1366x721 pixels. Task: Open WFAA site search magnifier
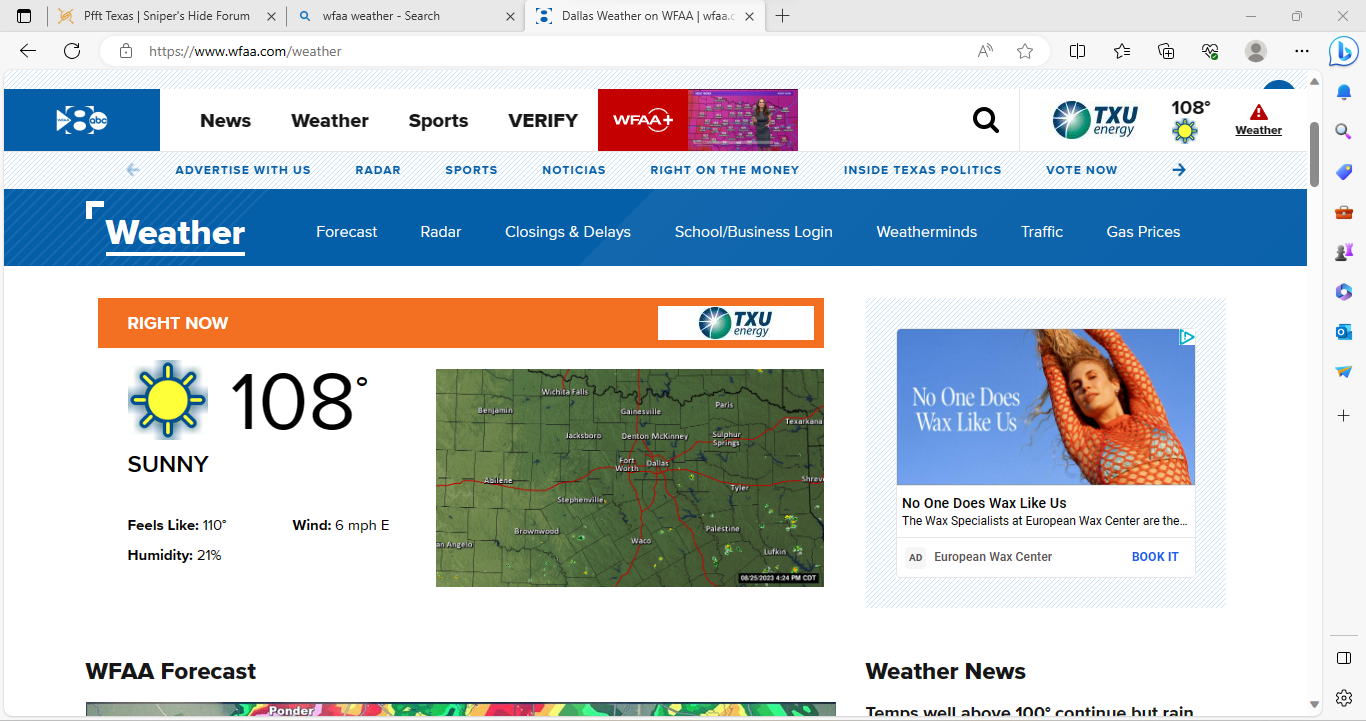[986, 121]
